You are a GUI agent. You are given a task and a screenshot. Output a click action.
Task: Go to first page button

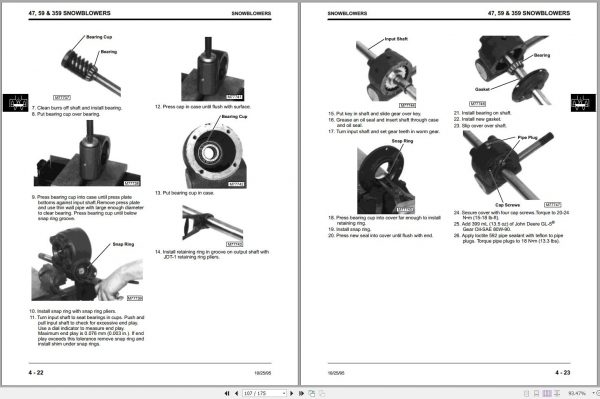[227, 393]
